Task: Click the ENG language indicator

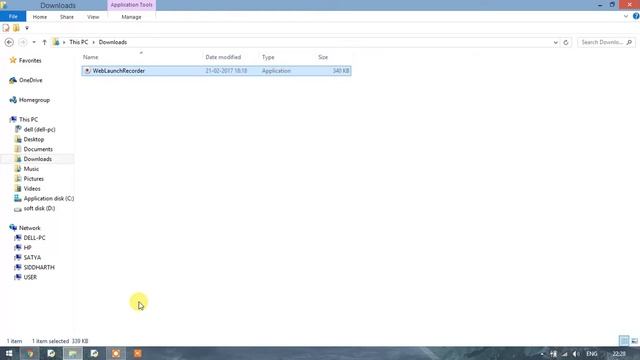Action: (x=592, y=354)
